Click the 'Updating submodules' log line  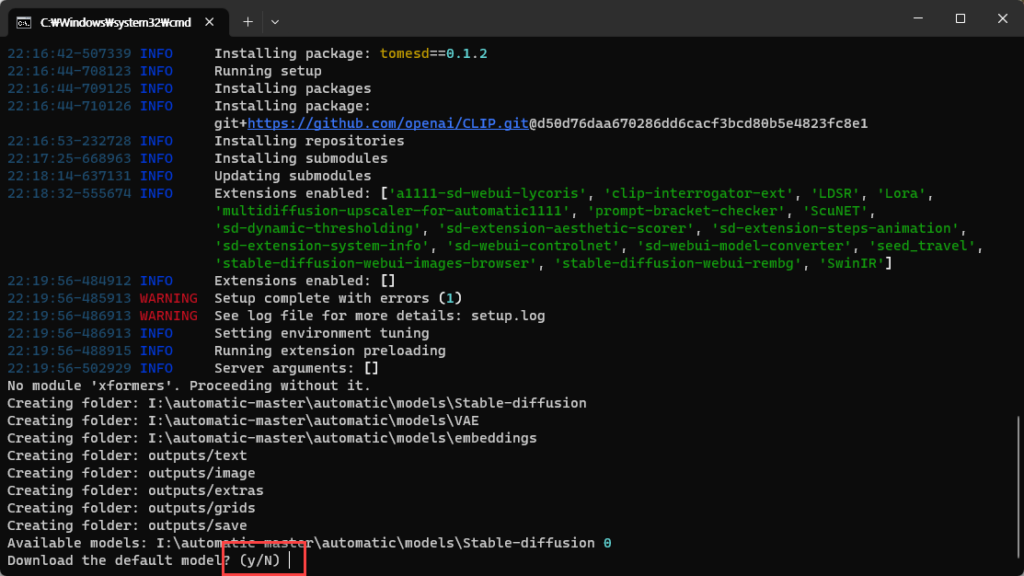[293, 176]
